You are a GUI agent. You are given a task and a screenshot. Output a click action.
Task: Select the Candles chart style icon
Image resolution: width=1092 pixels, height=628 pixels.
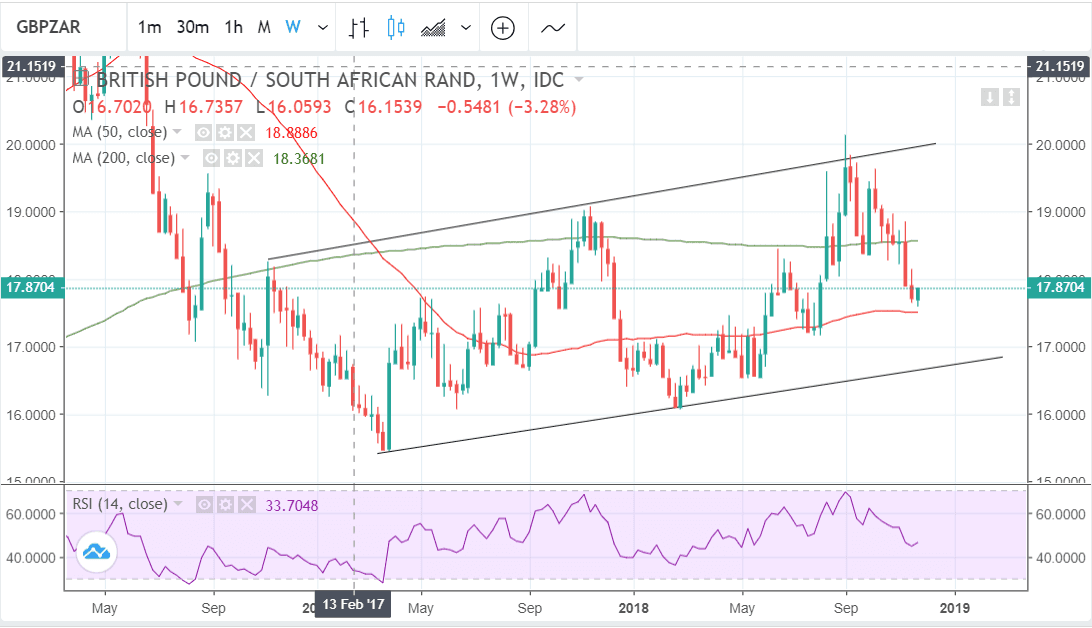point(395,28)
